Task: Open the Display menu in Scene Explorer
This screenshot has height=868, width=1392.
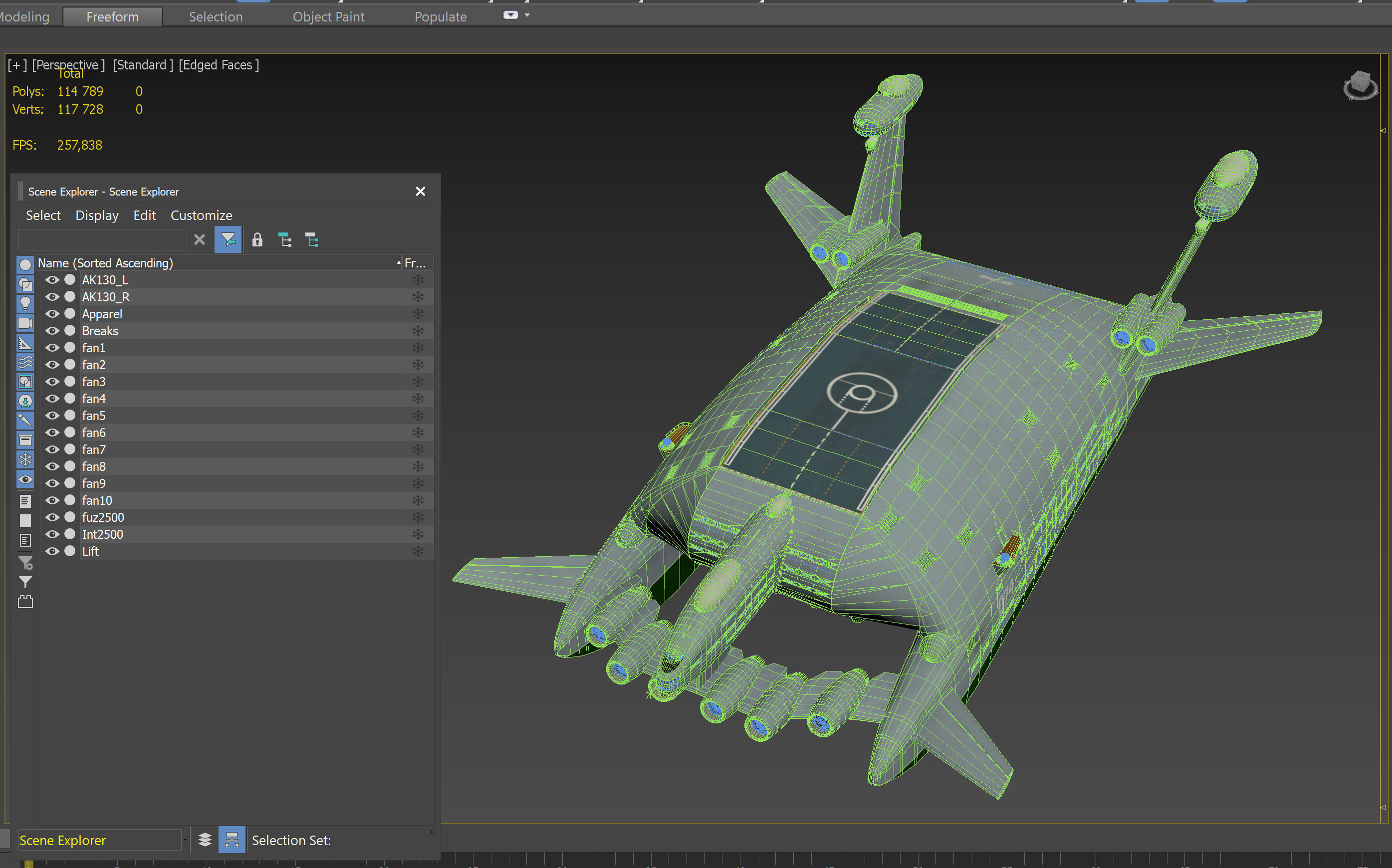Action: tap(97, 216)
